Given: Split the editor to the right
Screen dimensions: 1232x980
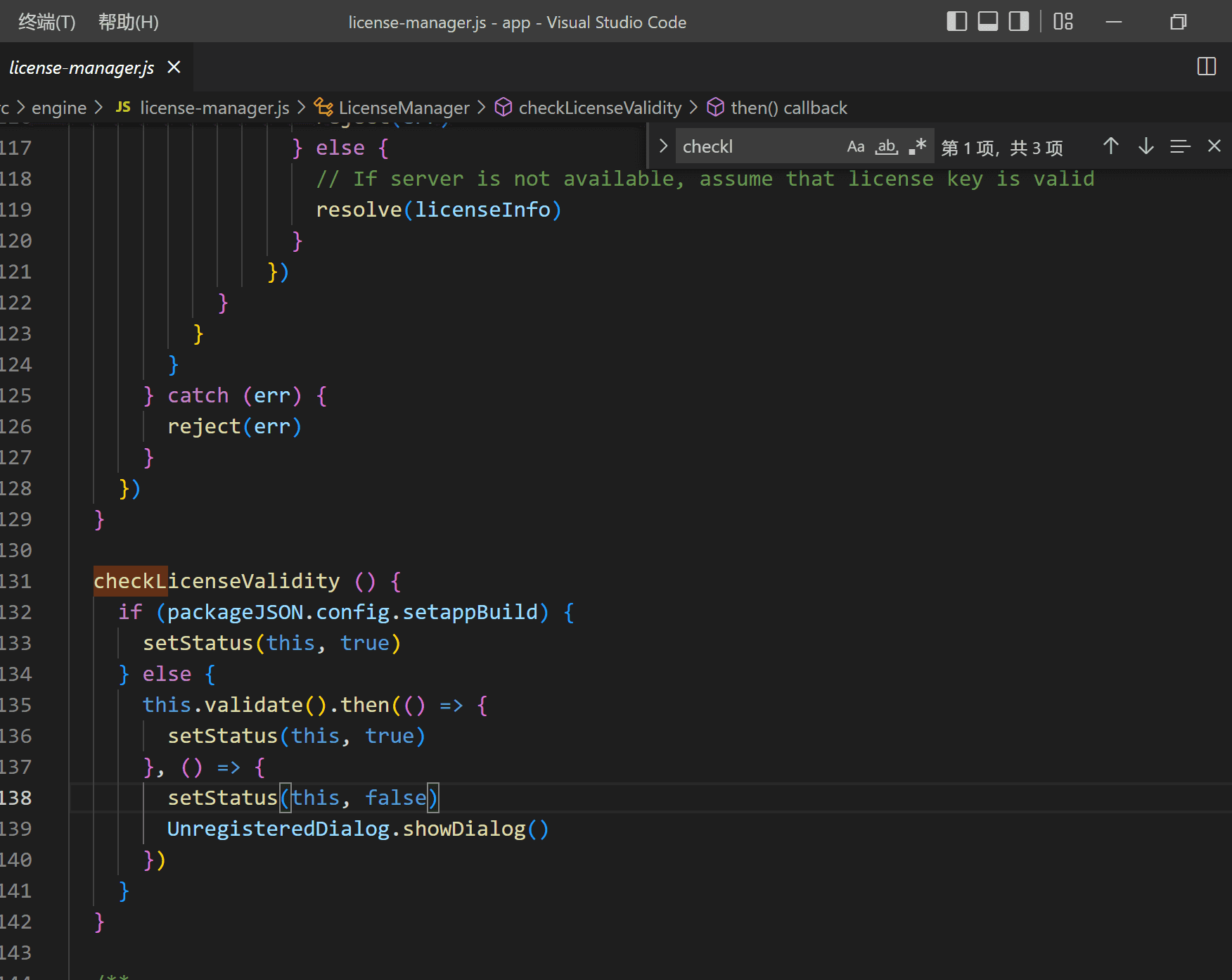Looking at the screenshot, I should [1207, 67].
